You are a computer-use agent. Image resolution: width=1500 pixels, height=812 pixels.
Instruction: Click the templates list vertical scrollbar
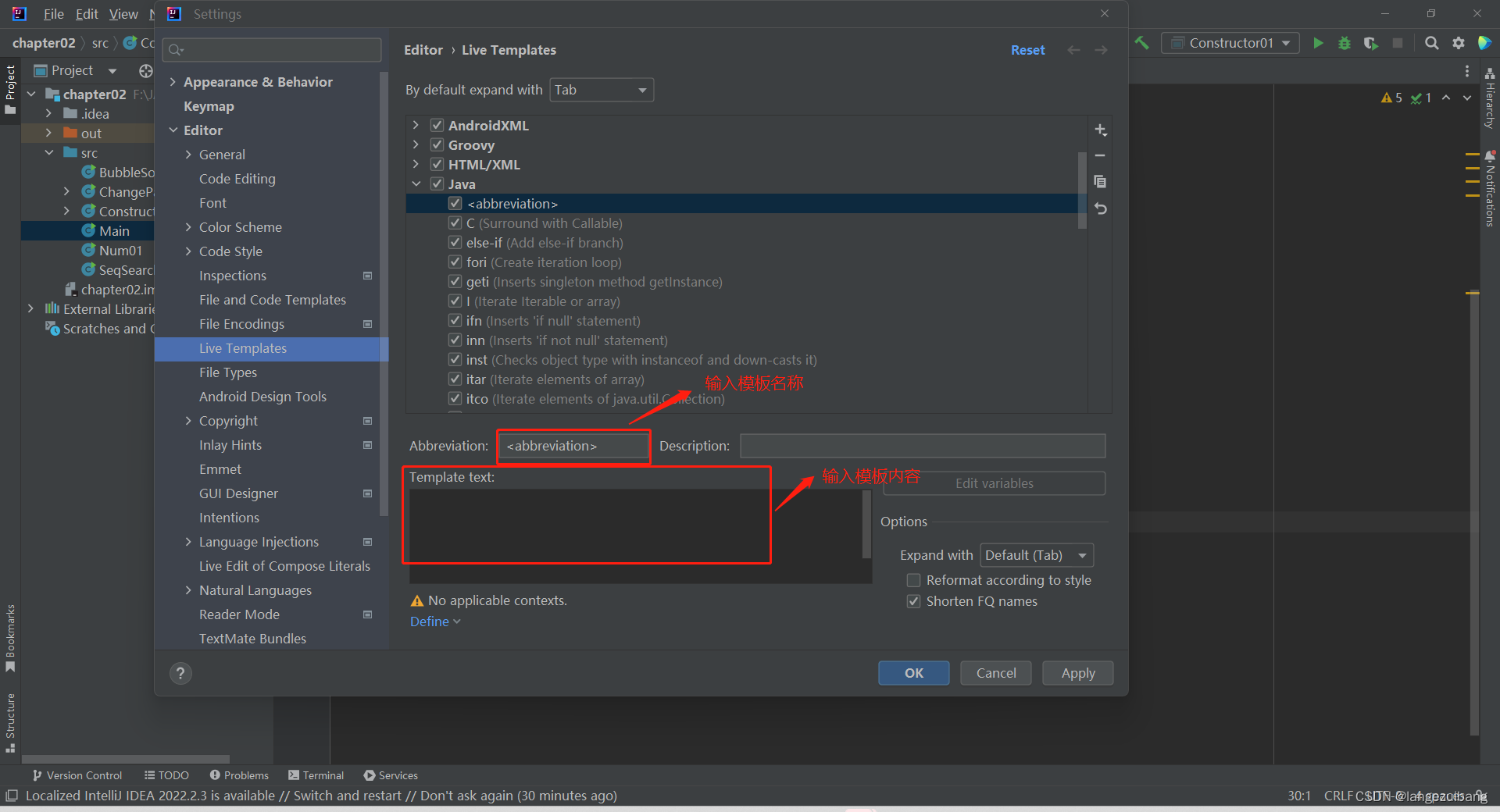[1082, 189]
